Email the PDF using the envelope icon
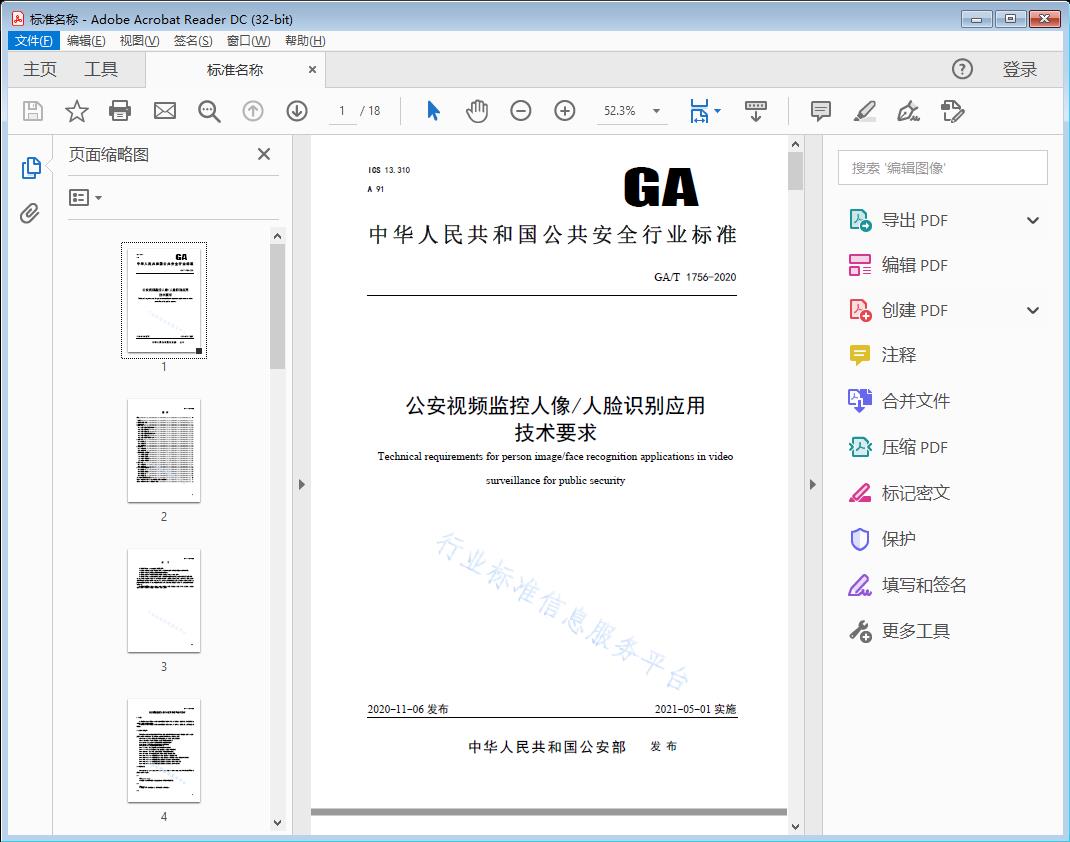 164,111
